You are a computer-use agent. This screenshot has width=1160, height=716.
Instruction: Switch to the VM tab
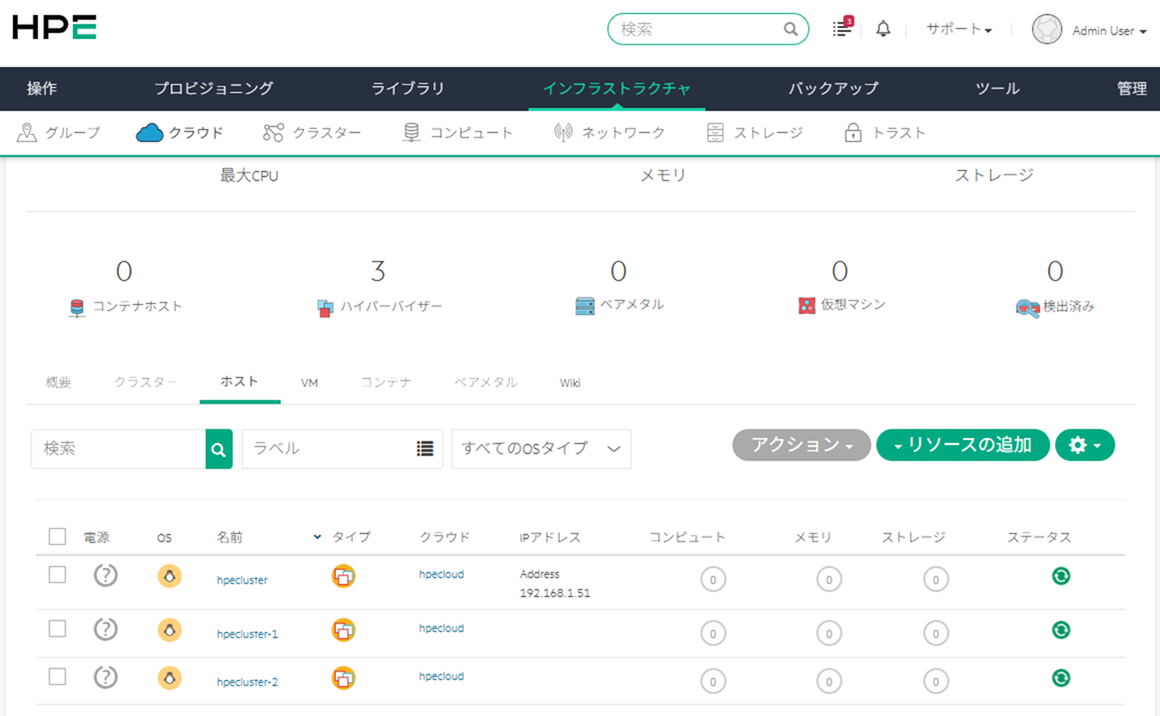pyautogui.click(x=309, y=383)
